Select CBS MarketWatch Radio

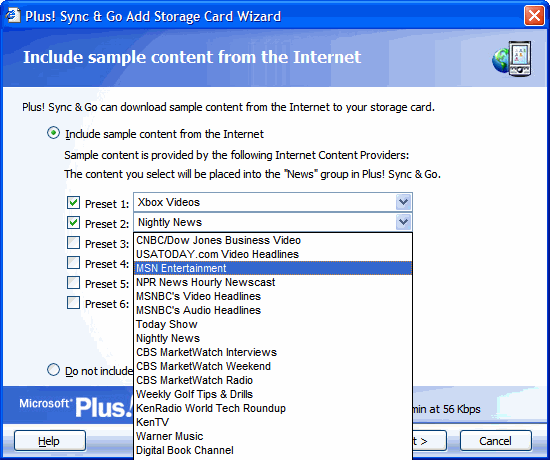[273, 381]
